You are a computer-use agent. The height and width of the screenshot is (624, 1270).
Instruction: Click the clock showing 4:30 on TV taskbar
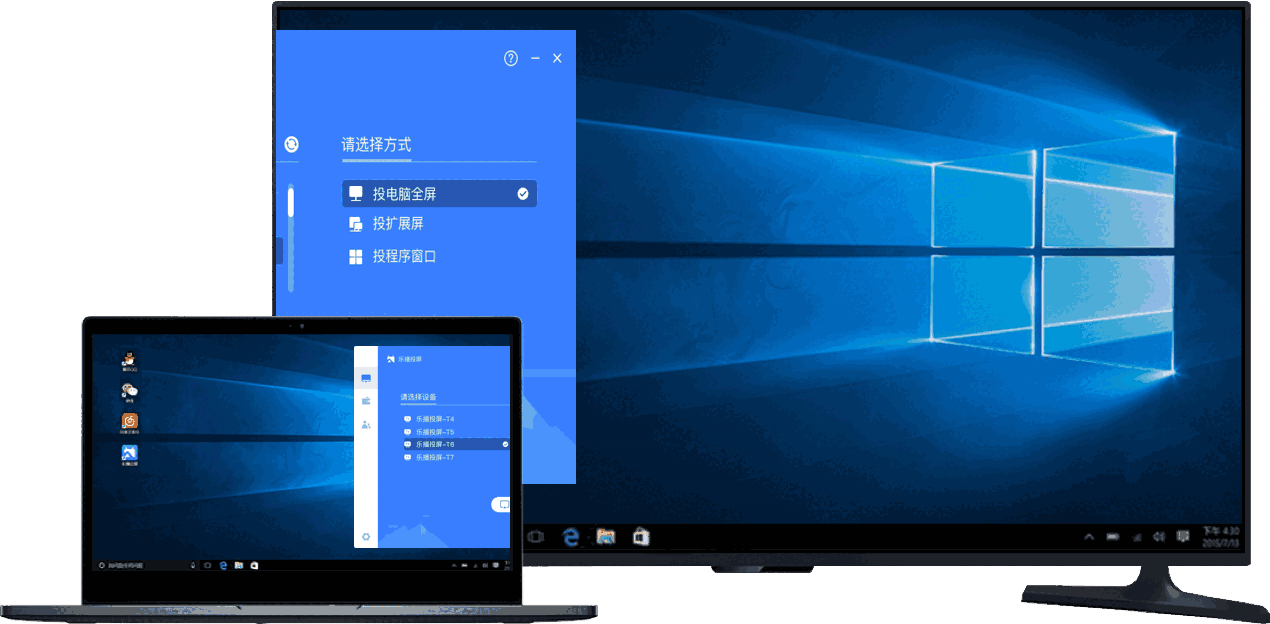click(1220, 536)
